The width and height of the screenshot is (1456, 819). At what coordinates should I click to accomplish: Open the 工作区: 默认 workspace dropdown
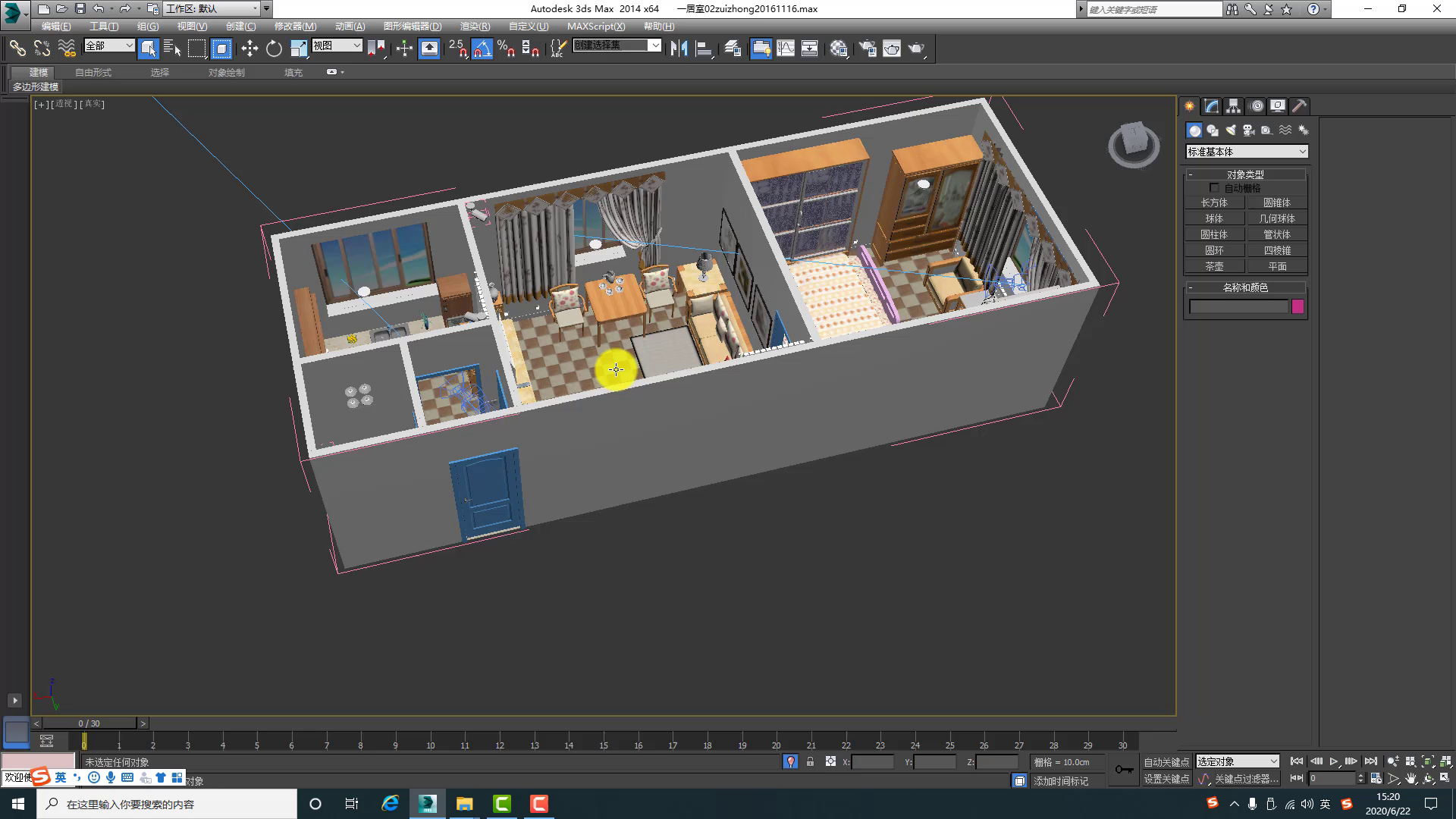point(212,9)
